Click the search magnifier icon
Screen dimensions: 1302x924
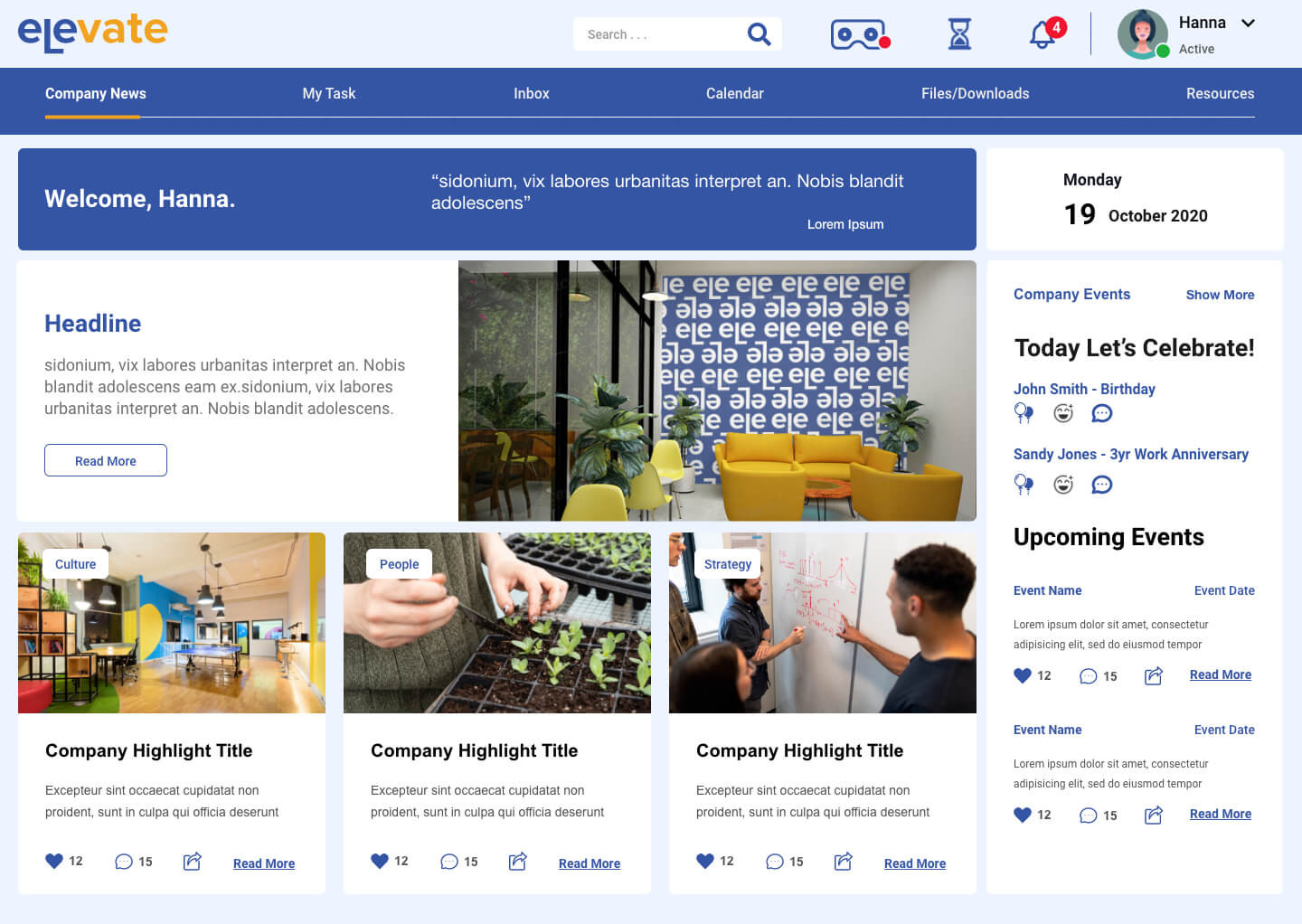[759, 34]
